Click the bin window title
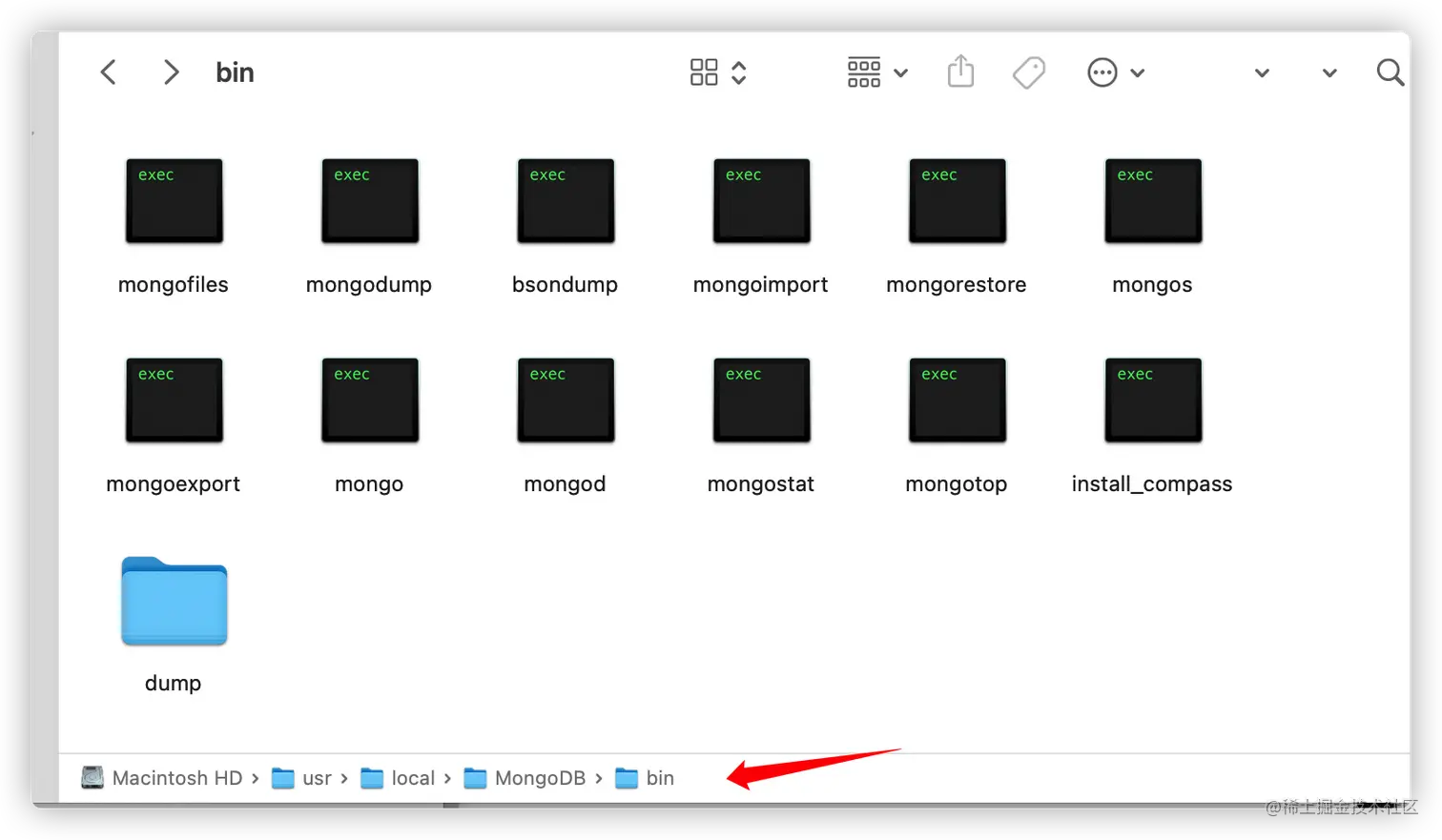The height and width of the screenshot is (840, 1442). 235,72
